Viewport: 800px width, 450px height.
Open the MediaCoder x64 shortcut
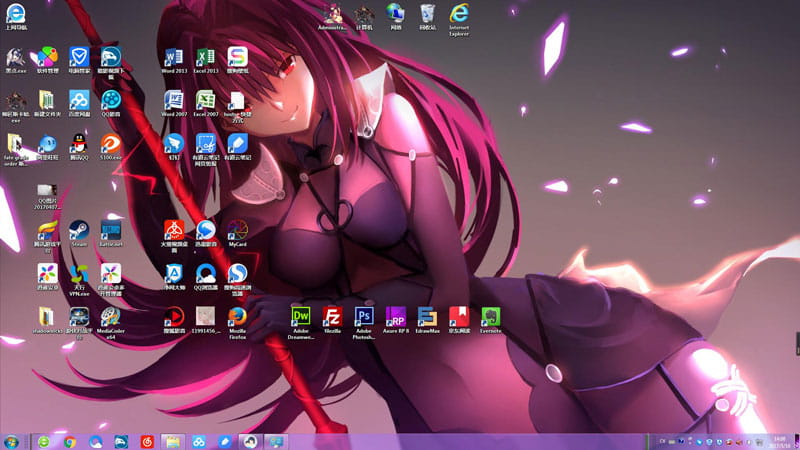pos(110,317)
